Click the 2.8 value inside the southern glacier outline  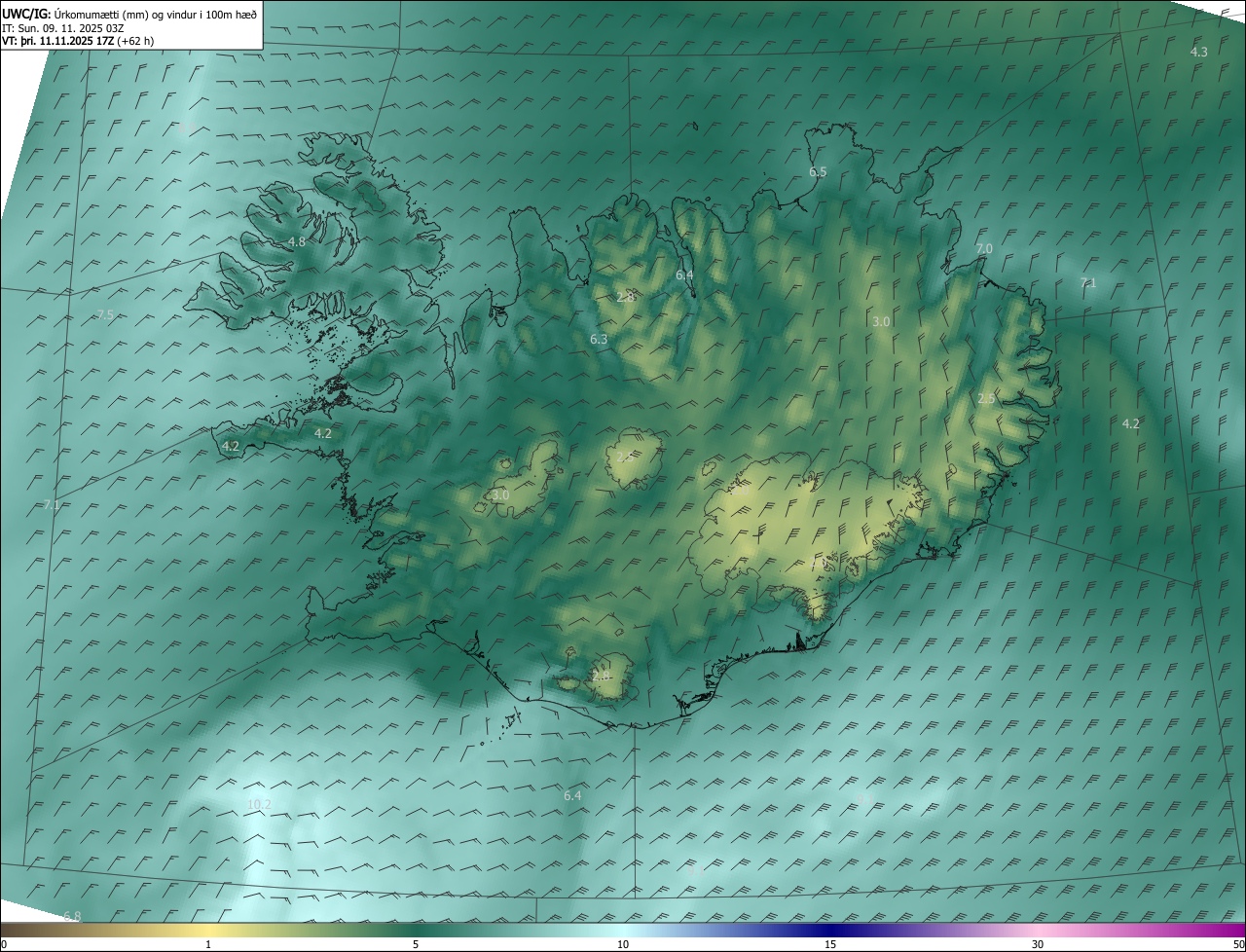coord(601,675)
